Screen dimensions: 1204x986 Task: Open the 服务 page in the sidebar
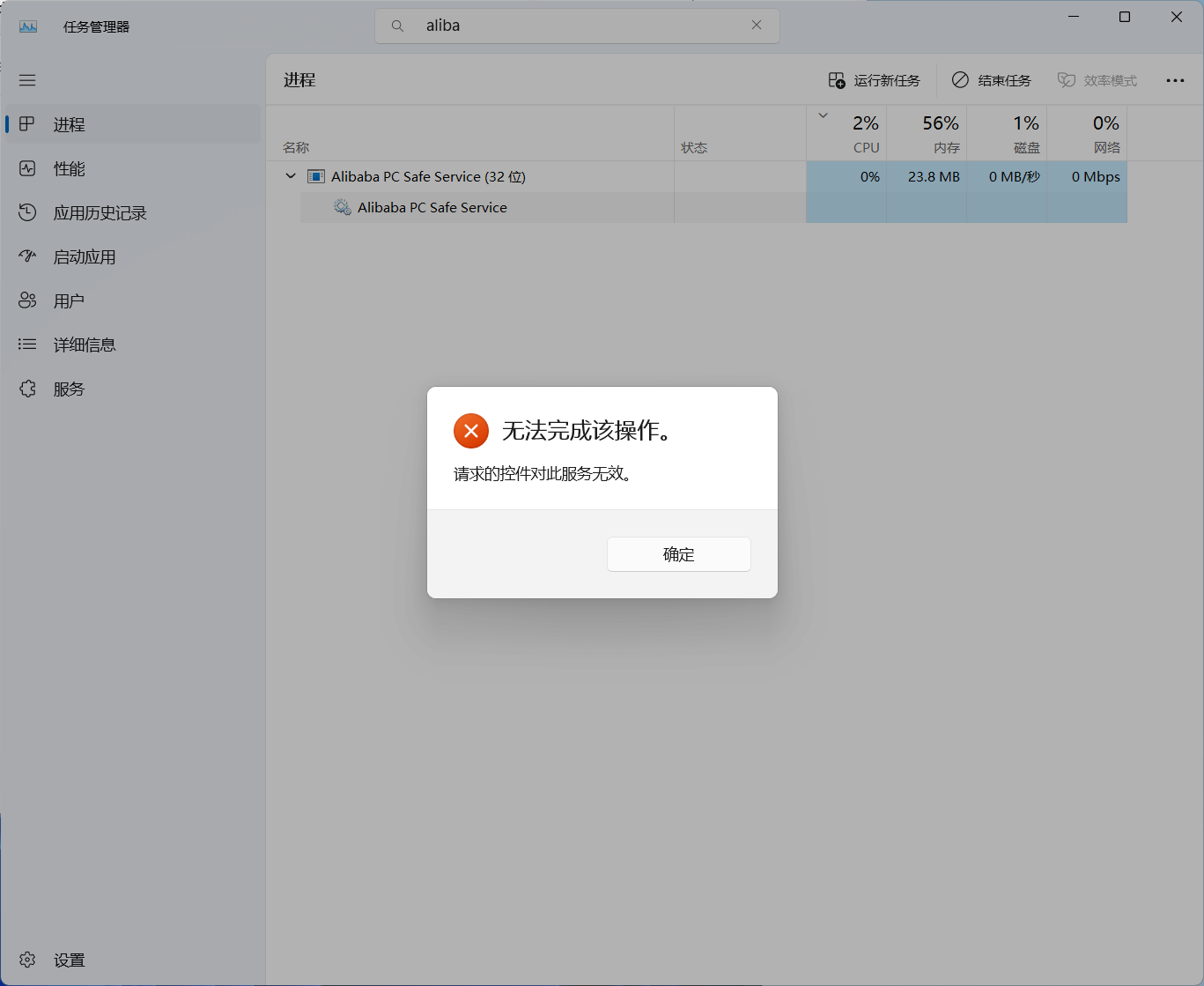tap(133, 389)
